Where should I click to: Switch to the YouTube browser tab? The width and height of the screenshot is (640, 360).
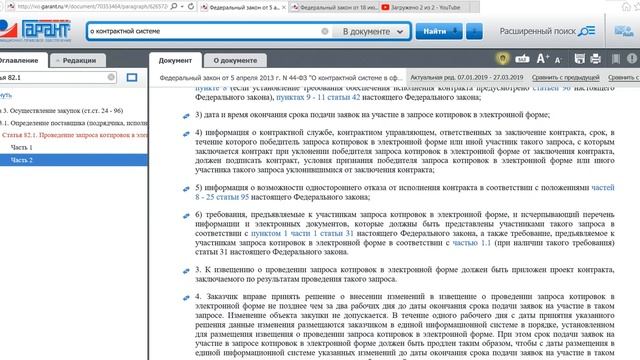(x=424, y=7)
